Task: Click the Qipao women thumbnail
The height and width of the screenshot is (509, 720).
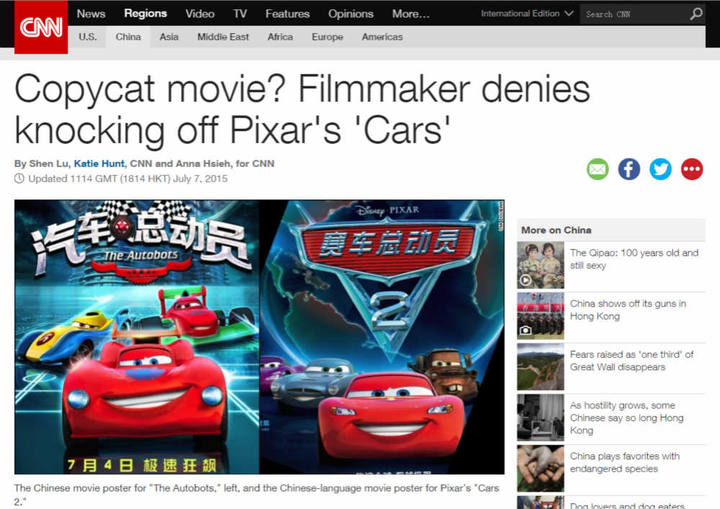Action: pos(540,265)
